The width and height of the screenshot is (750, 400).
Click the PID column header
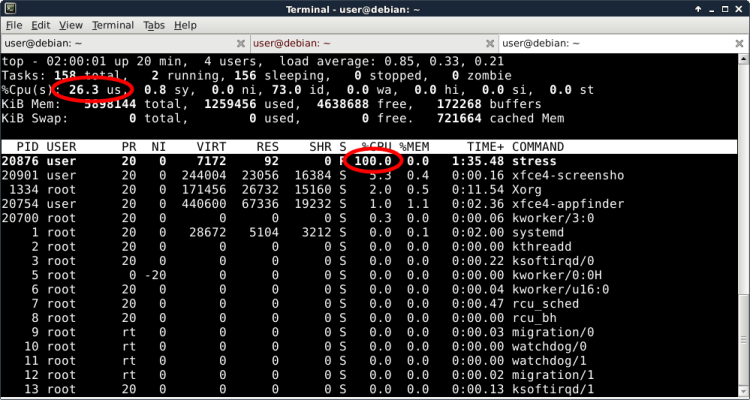[28, 147]
